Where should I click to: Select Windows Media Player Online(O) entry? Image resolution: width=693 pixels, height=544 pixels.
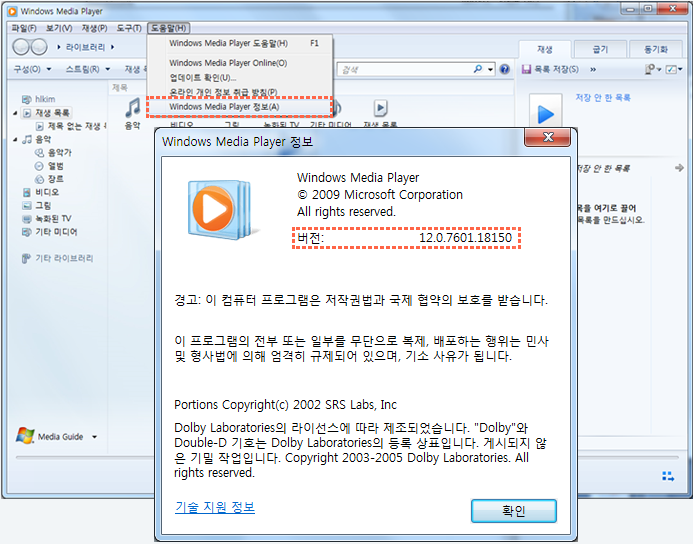[240, 63]
